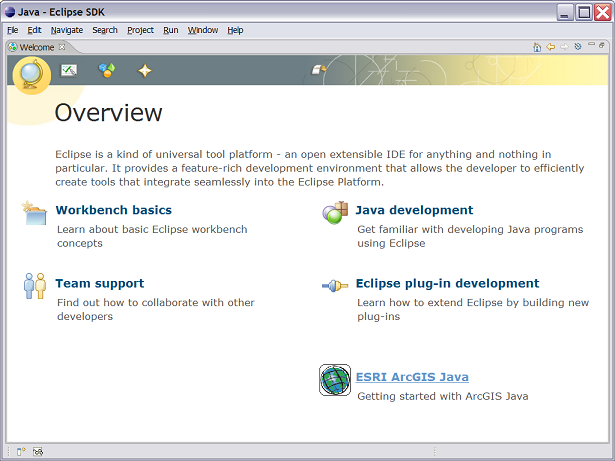
Task: Click the Workbench basics folder icon
Action: tap(34, 213)
